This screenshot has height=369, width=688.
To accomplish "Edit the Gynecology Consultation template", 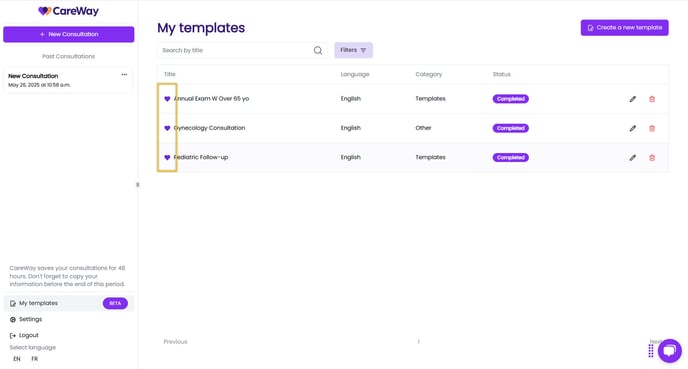I will [x=632, y=128].
